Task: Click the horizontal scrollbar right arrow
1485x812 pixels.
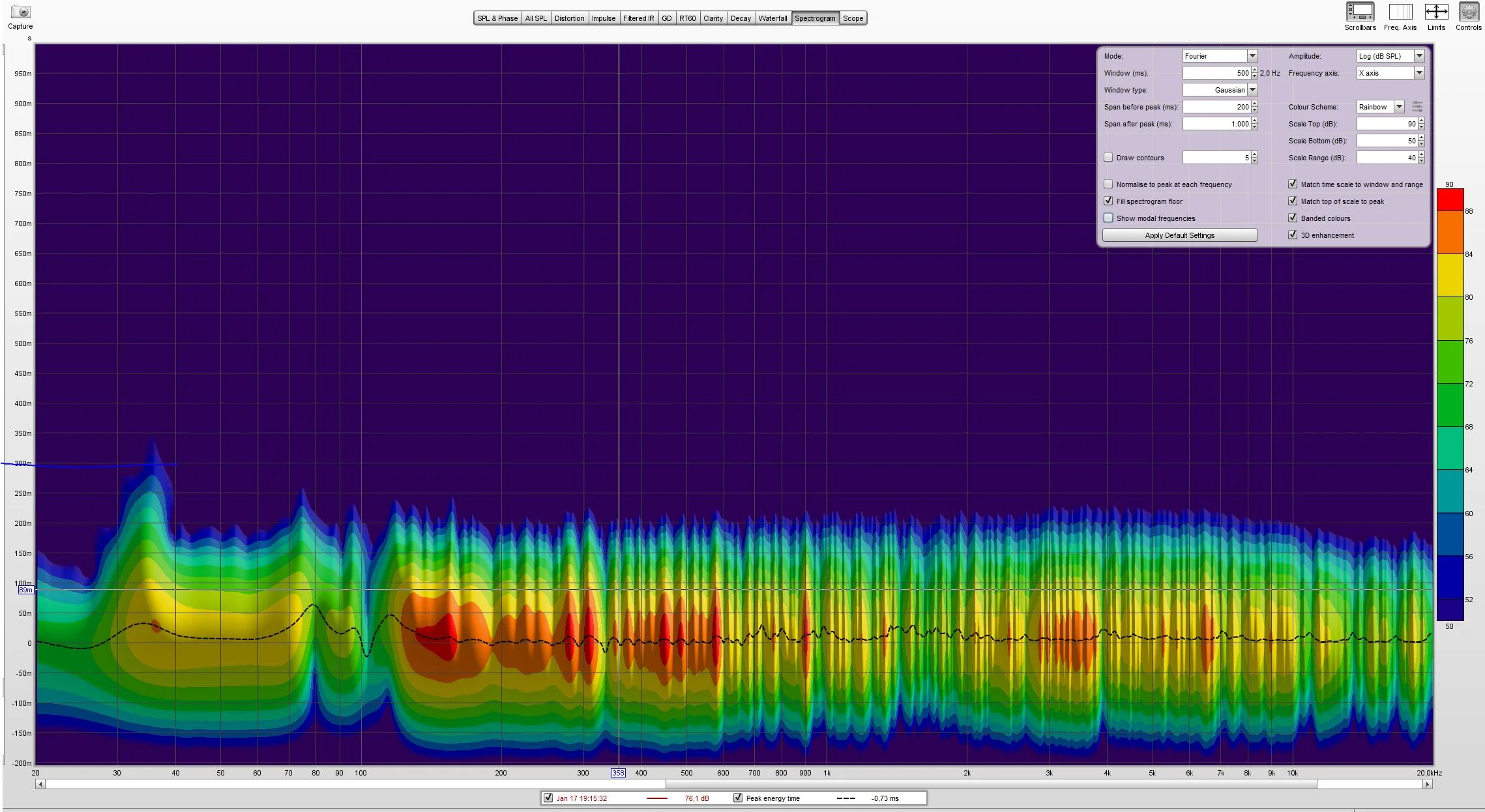Action: (x=1428, y=784)
